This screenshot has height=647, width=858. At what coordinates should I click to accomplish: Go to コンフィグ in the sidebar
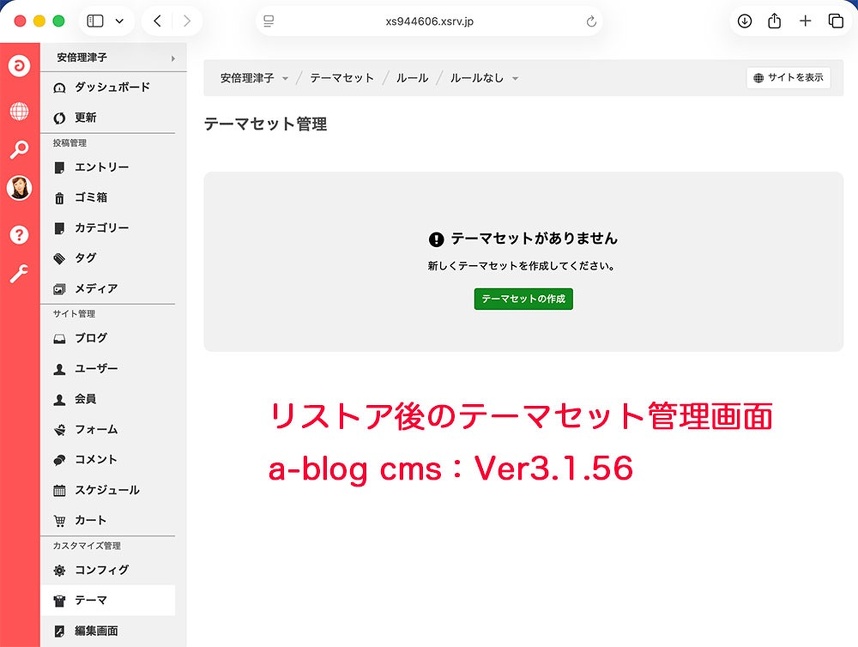pyautogui.click(x=101, y=570)
